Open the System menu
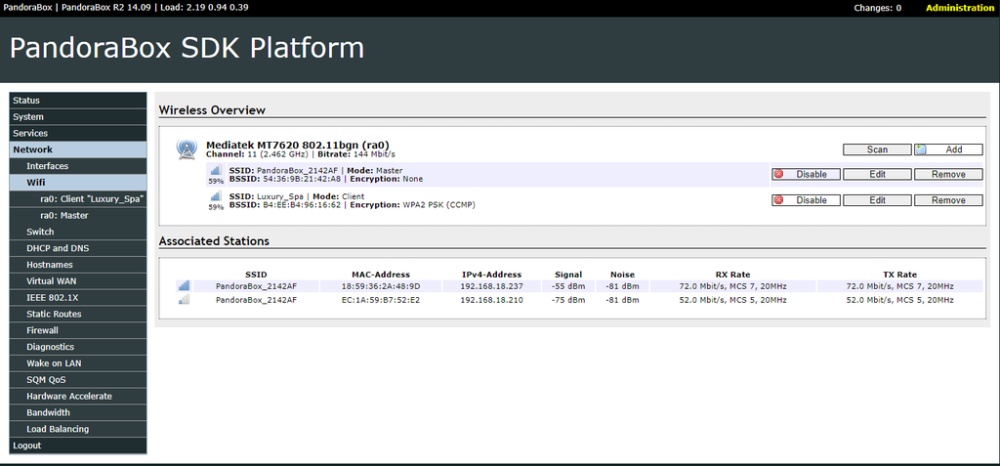The image size is (1000, 466). [78, 117]
